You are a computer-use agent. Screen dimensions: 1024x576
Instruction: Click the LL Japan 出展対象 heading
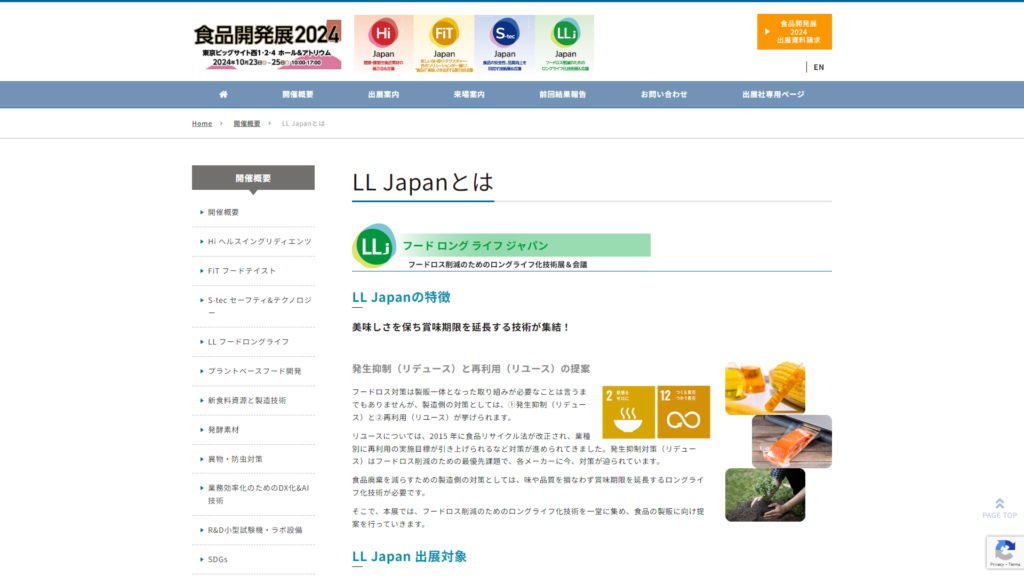(409, 556)
